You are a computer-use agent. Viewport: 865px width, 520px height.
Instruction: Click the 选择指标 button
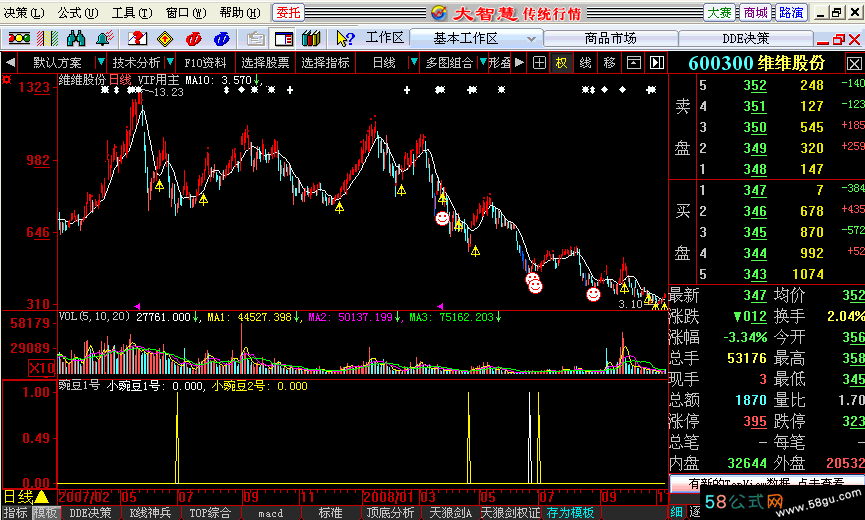(x=325, y=63)
